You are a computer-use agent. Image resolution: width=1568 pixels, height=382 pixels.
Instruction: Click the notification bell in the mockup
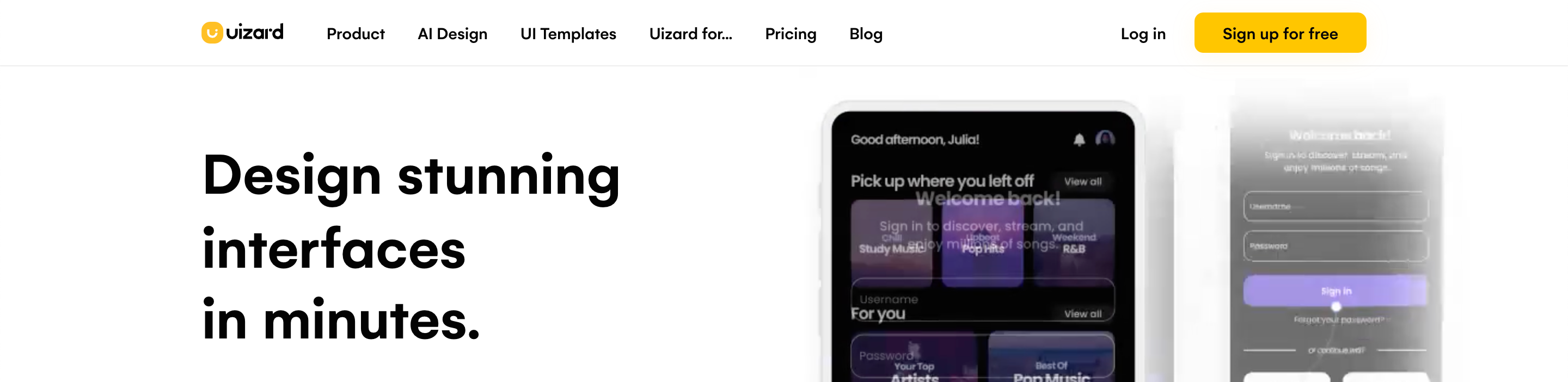pos(1079,140)
